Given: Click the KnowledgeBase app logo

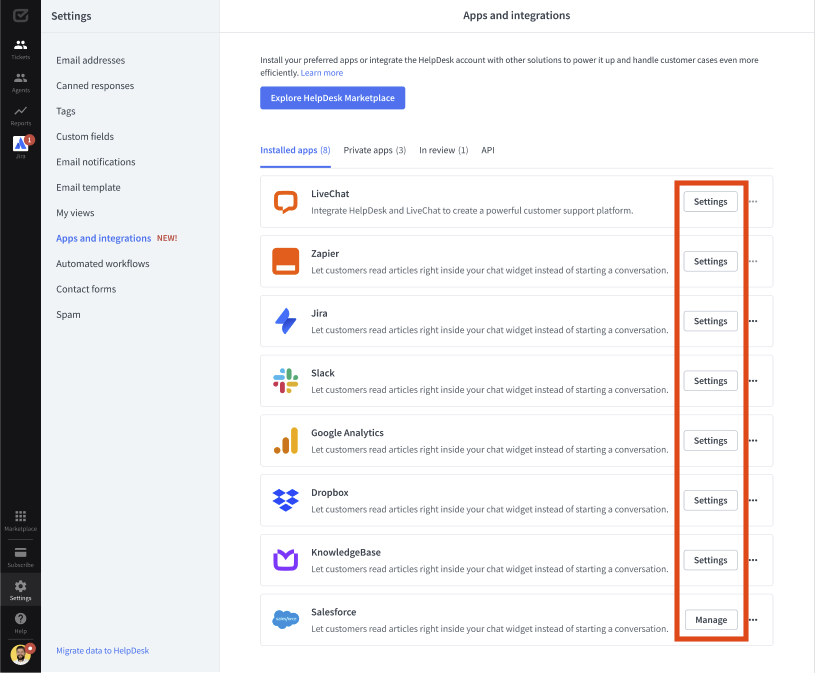Looking at the screenshot, I should 285,560.
